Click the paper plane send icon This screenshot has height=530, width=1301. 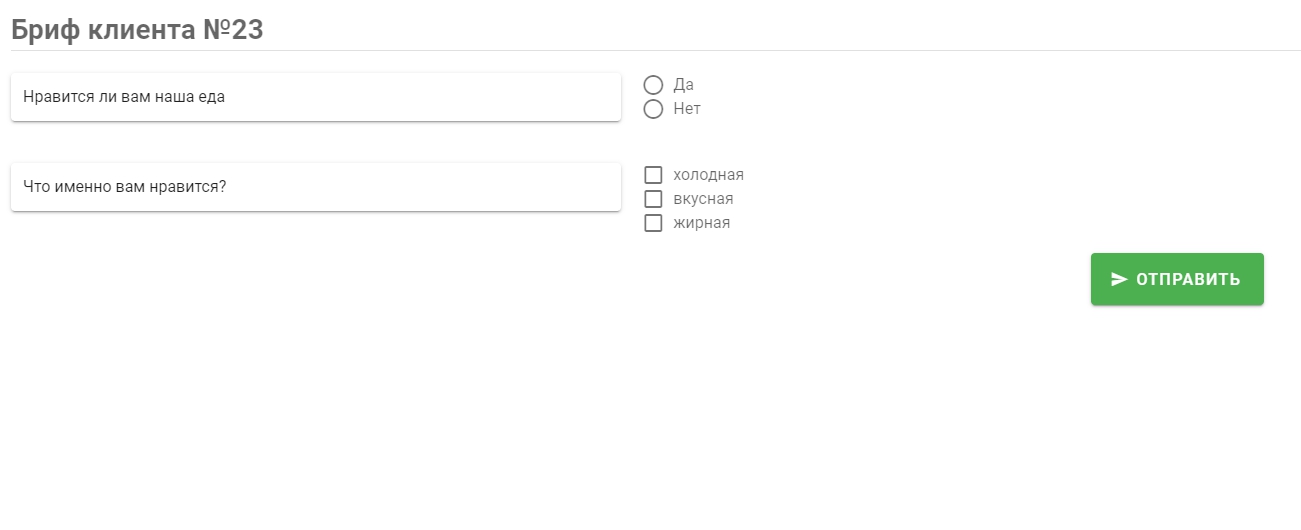point(1119,279)
